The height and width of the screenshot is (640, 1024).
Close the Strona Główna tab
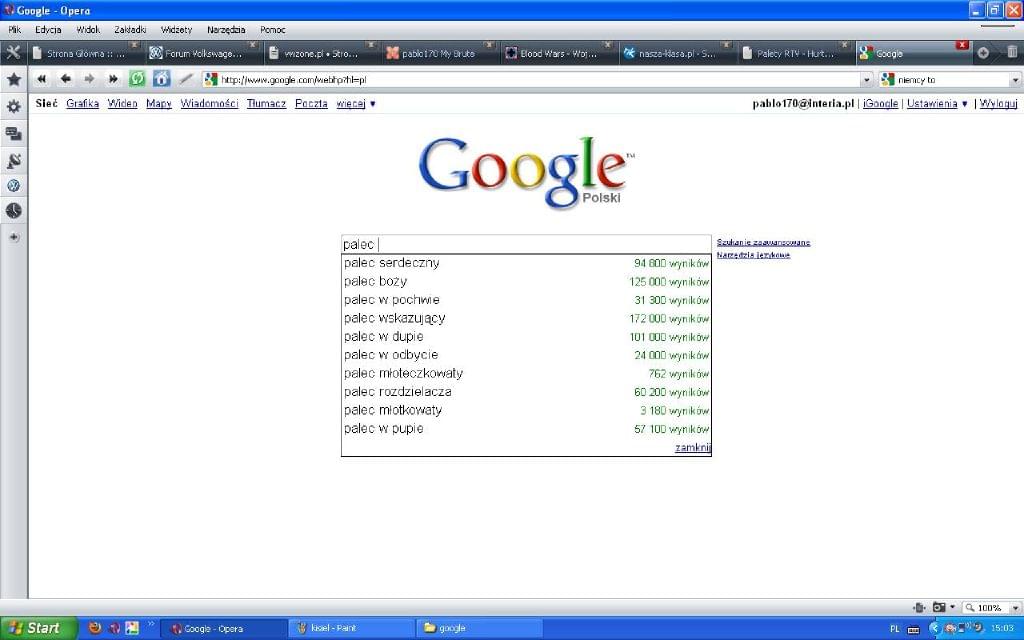pos(135,44)
